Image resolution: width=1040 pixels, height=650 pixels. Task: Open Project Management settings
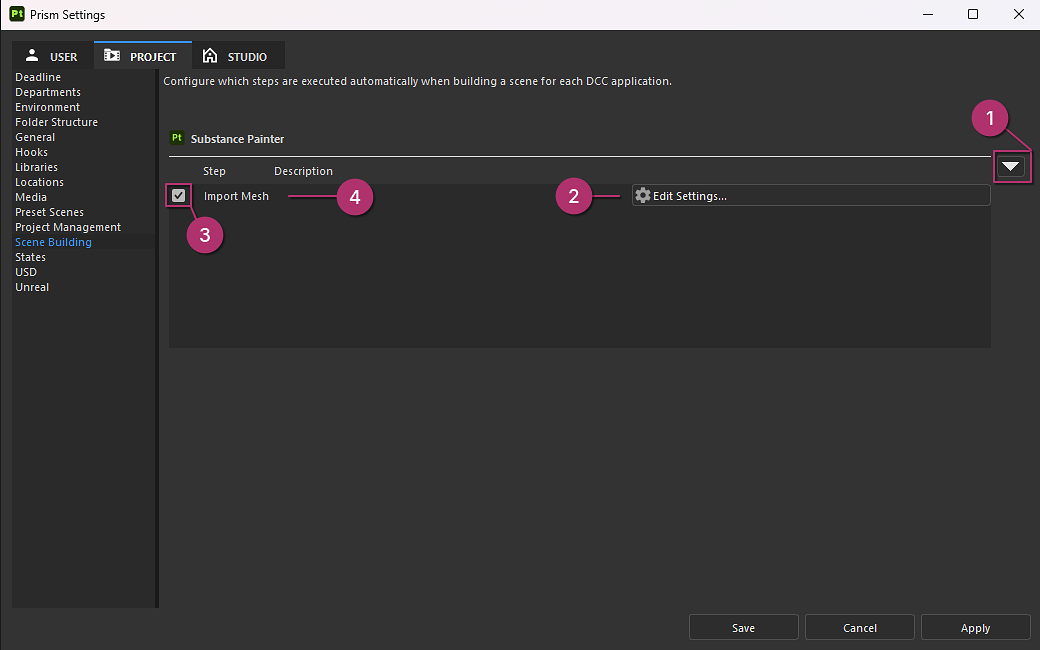point(68,227)
